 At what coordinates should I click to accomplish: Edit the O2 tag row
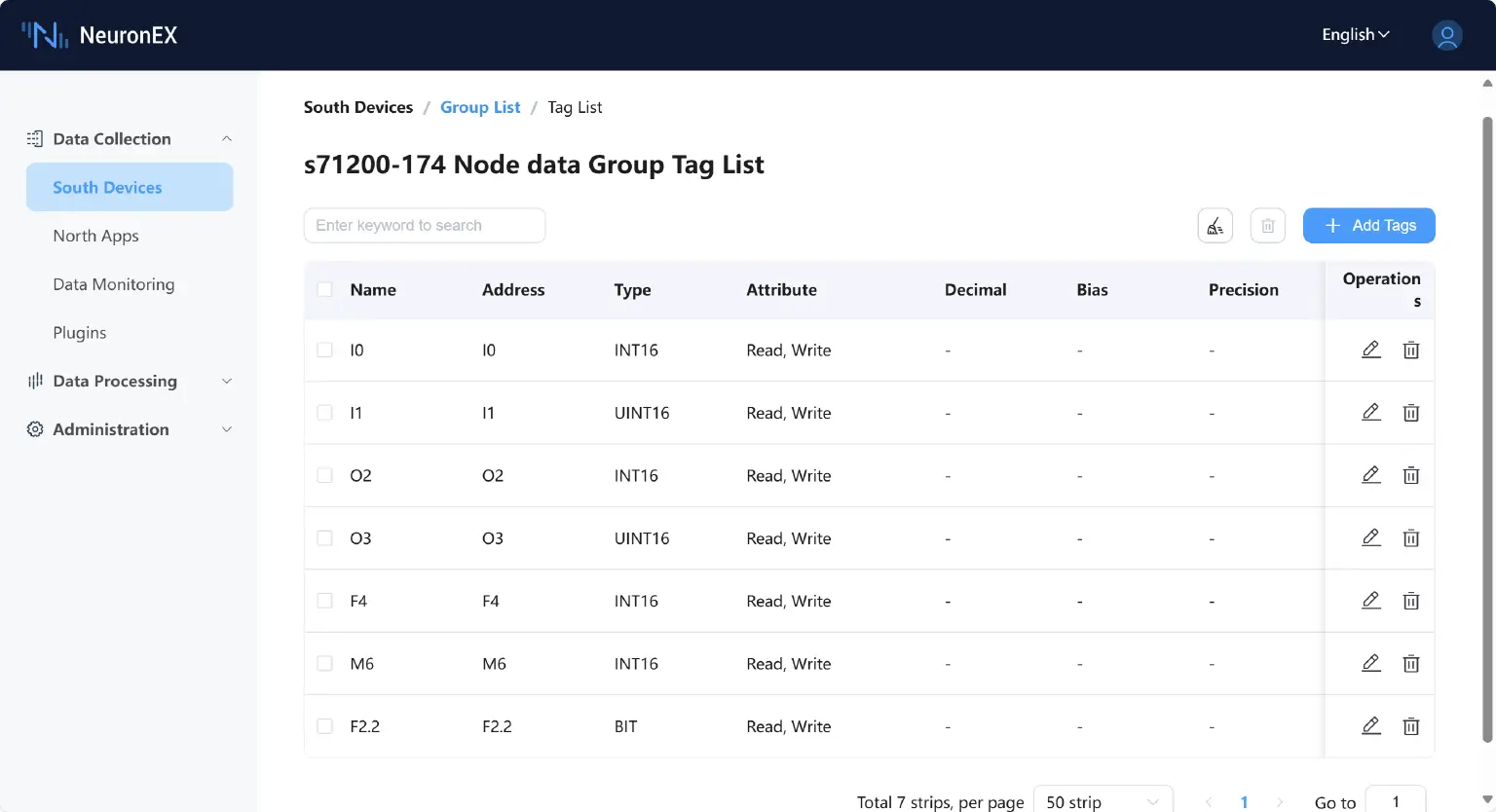(x=1370, y=475)
